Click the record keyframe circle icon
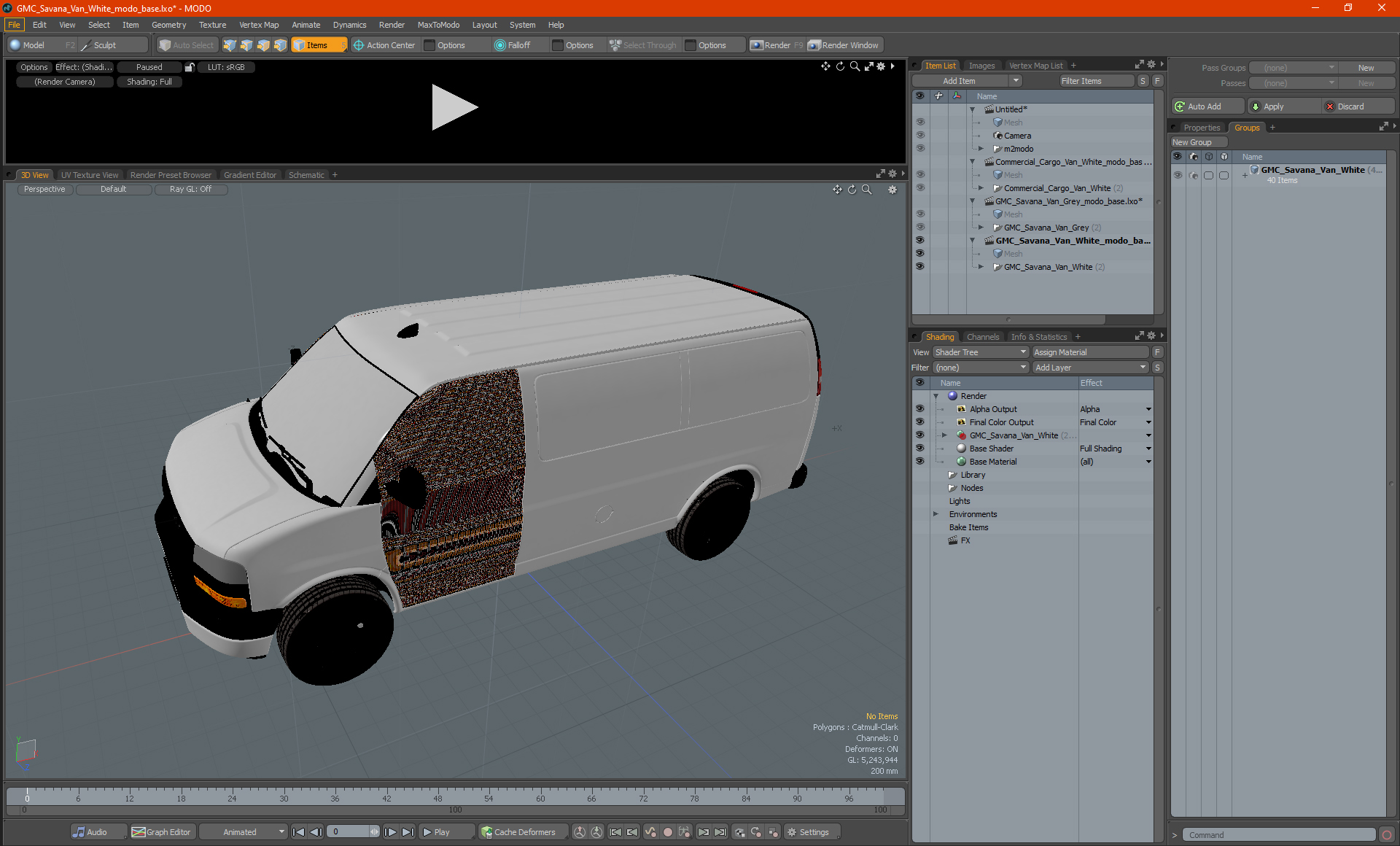Viewport: 1400px width, 846px height. pyautogui.click(x=668, y=832)
